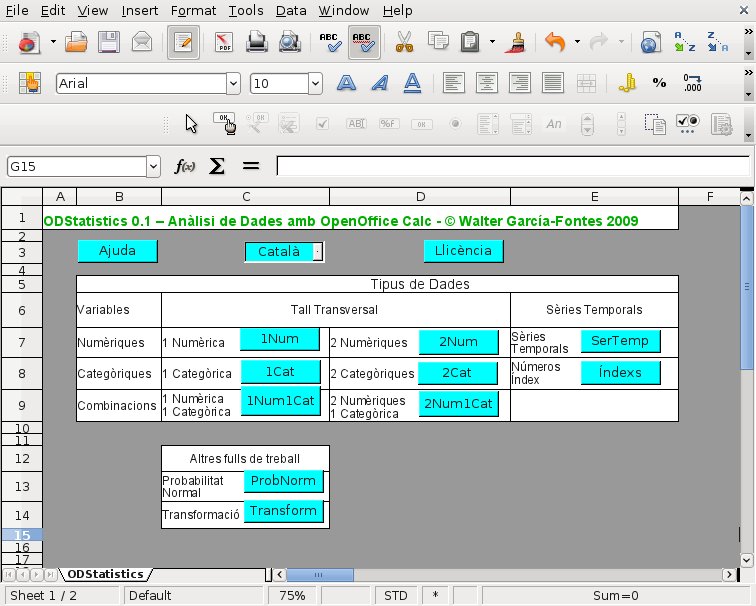Screen dimensions: 756x606
Task: Insert Hyperlink globe icon
Action: (x=650, y=42)
